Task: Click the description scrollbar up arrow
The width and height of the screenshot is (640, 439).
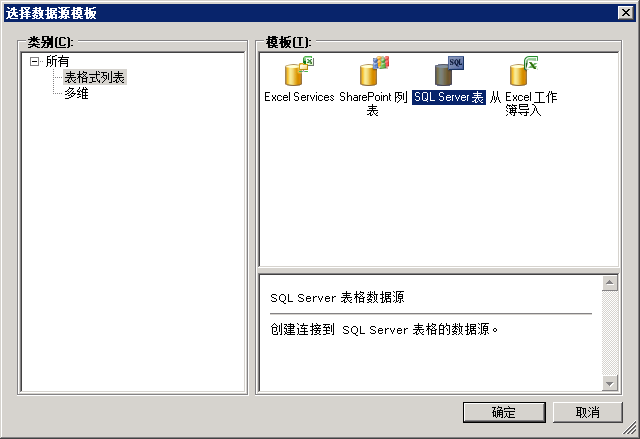Action: (609, 283)
